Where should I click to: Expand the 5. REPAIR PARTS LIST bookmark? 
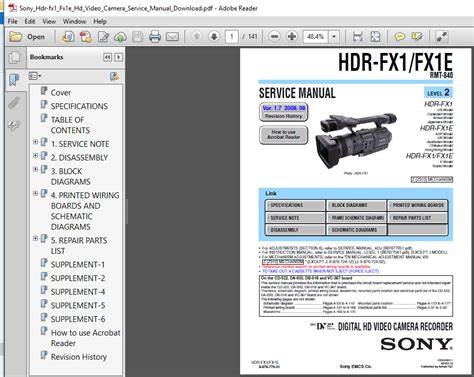click(35, 238)
